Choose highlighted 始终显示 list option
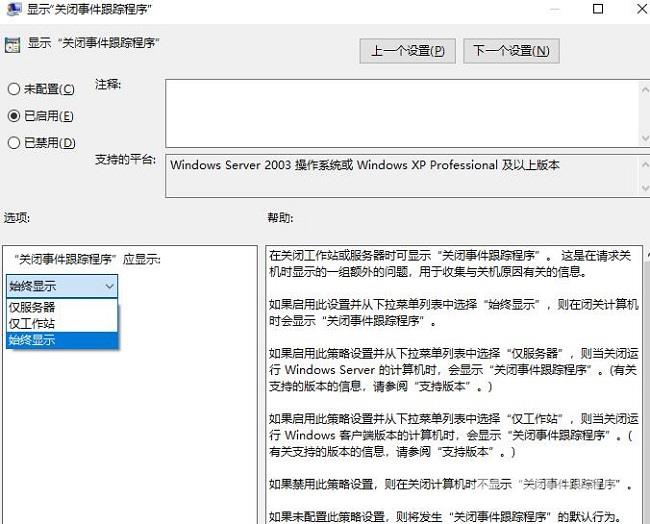The image size is (650, 524). (x=62, y=340)
